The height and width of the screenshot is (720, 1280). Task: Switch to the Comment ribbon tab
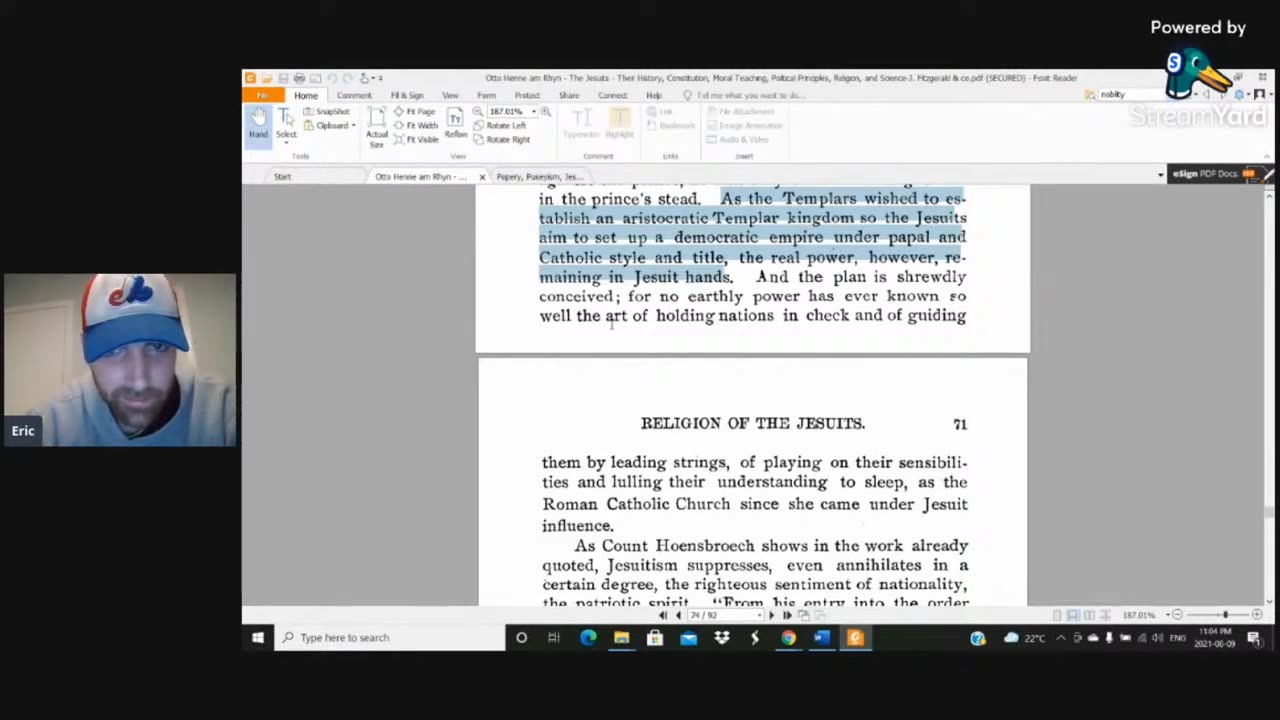pos(354,95)
